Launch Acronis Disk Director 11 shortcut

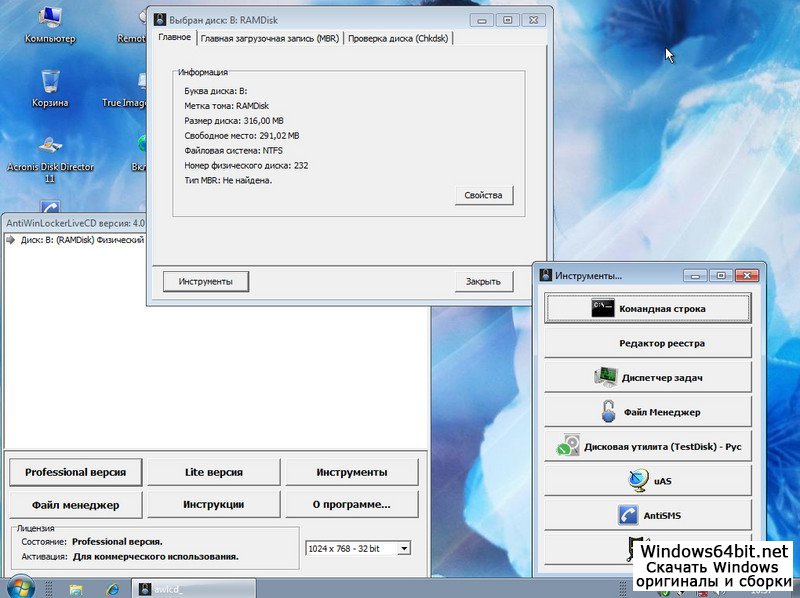click(x=49, y=150)
